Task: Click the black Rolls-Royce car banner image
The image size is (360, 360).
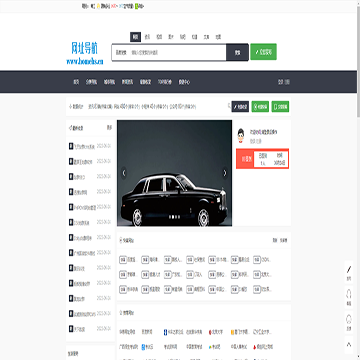Action: coord(175,173)
